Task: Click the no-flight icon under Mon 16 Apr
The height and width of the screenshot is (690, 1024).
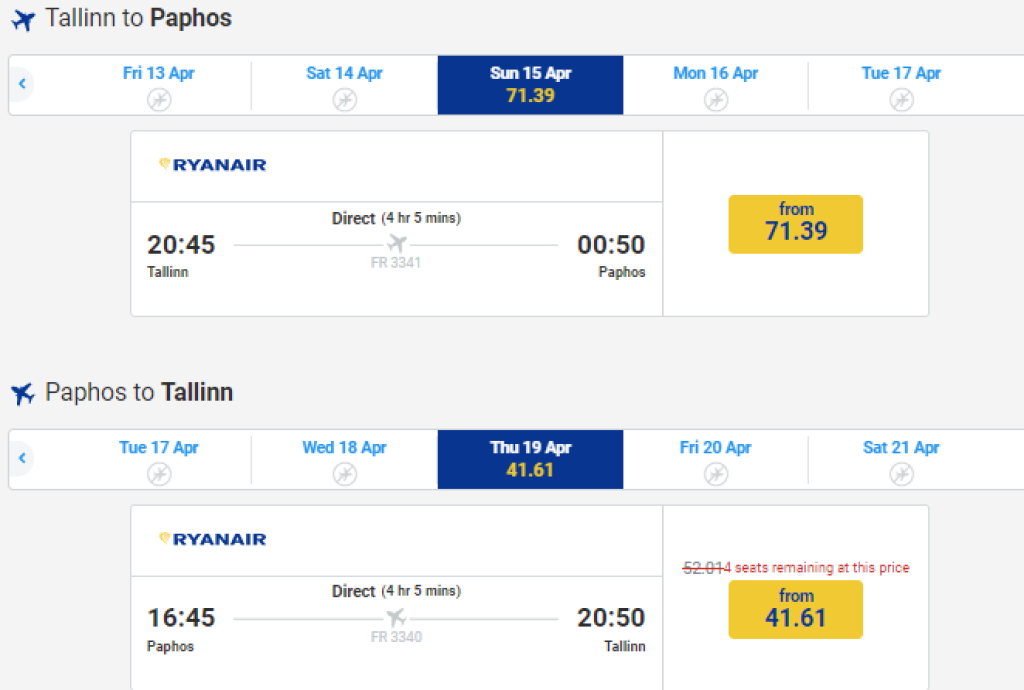Action: pyautogui.click(x=716, y=99)
